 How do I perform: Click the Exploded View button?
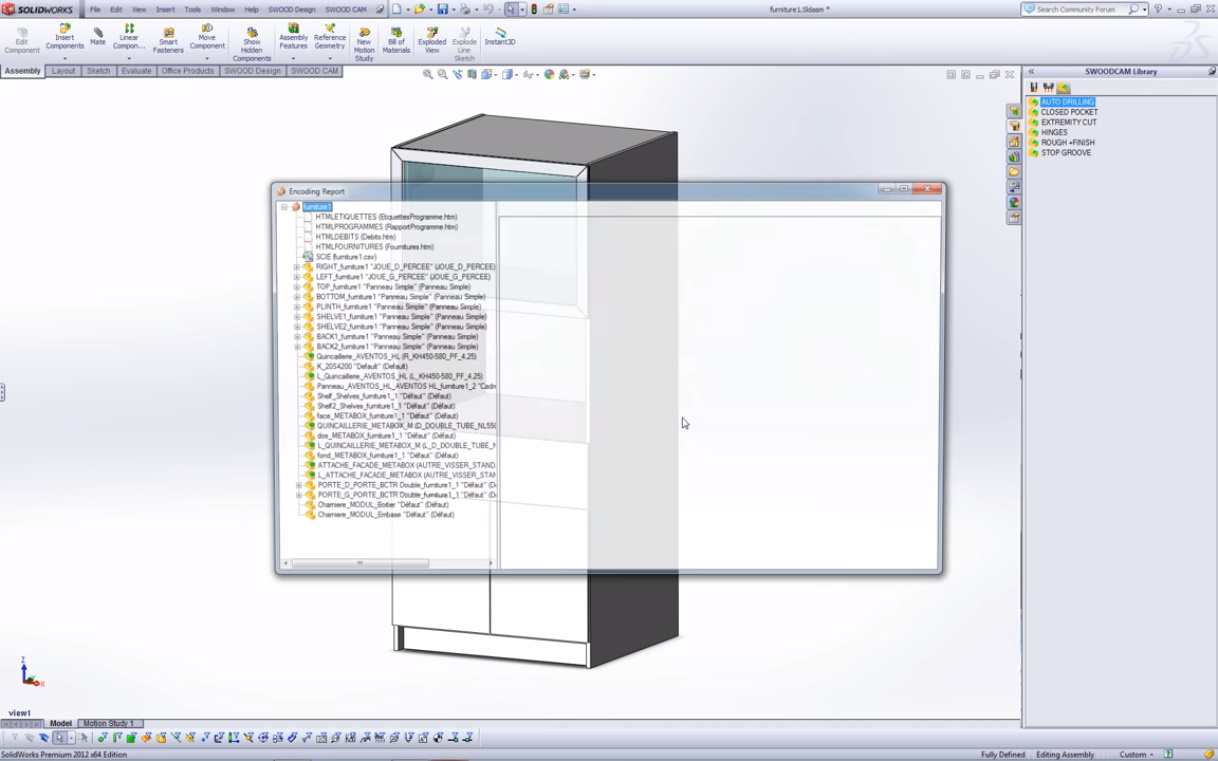432,40
